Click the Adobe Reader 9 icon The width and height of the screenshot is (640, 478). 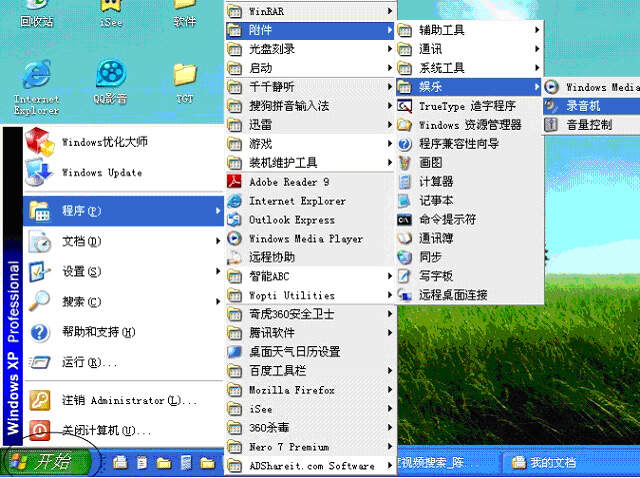(x=235, y=181)
